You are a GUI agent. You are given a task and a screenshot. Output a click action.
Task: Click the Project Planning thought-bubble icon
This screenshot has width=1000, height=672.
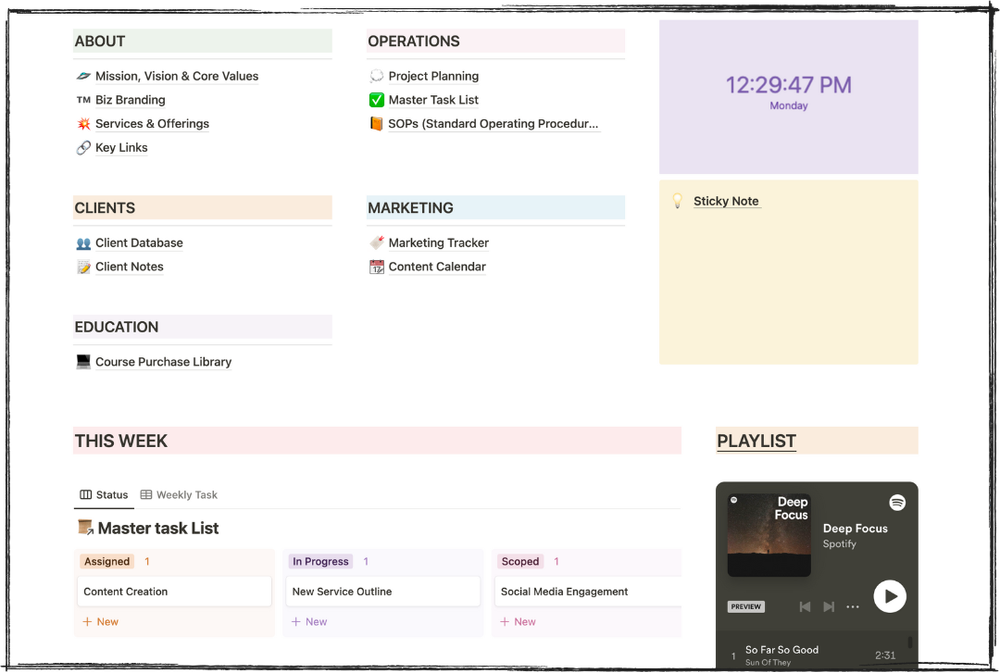click(377, 76)
